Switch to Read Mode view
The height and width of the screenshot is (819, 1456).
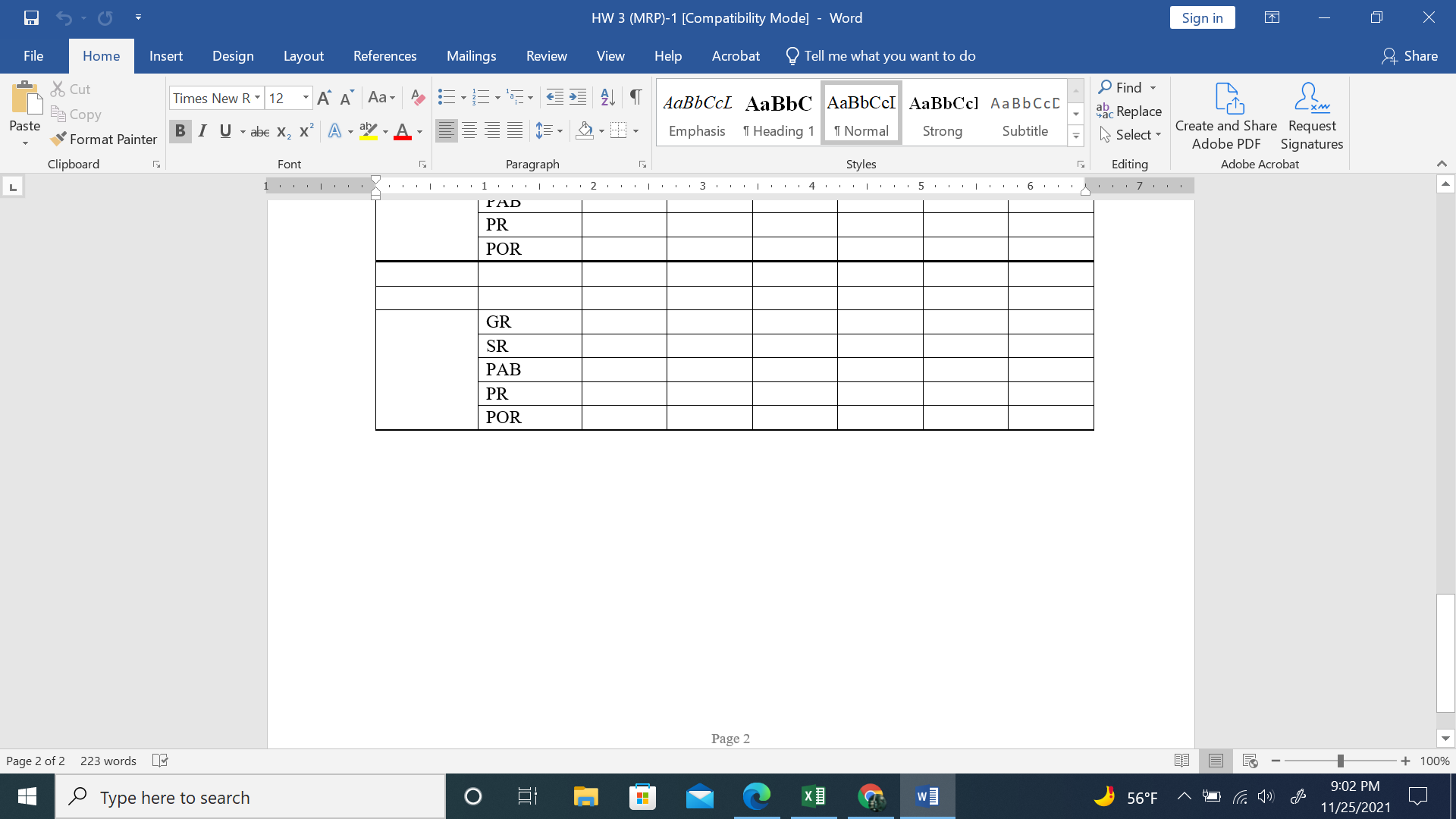pos(1181,761)
